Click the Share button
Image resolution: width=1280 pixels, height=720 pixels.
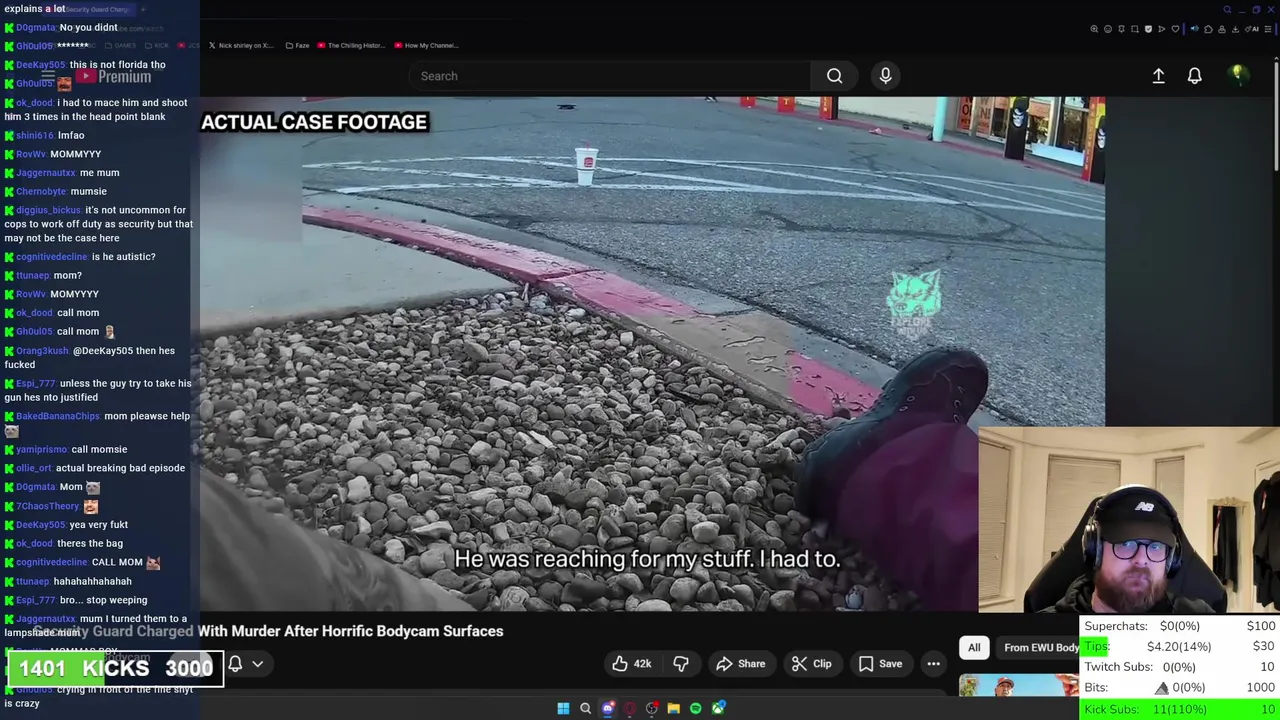pos(741,664)
